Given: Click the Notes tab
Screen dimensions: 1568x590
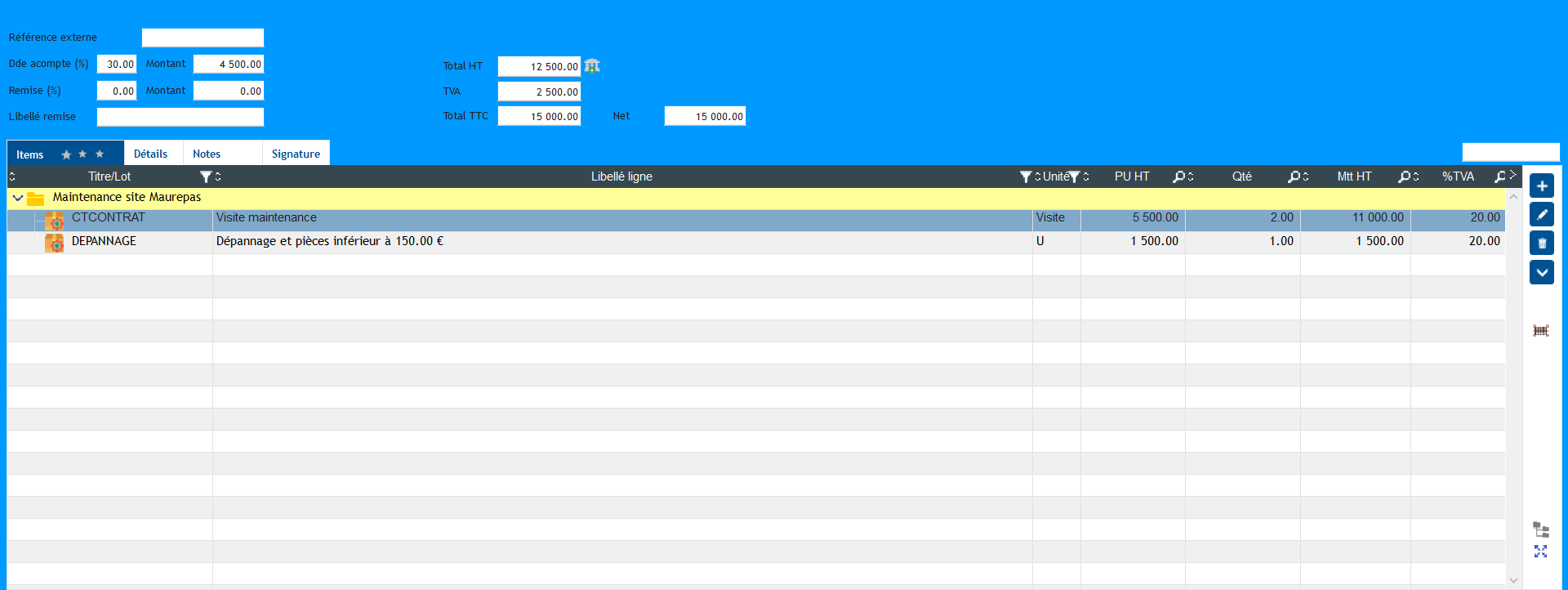Looking at the screenshot, I should click(207, 154).
